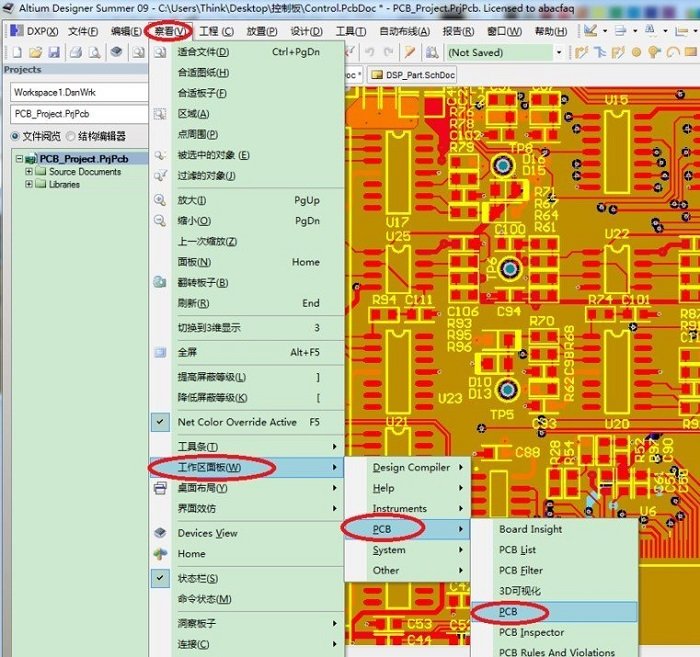Expand the Libraries folder
This screenshot has height=657, width=700.
click(29, 184)
